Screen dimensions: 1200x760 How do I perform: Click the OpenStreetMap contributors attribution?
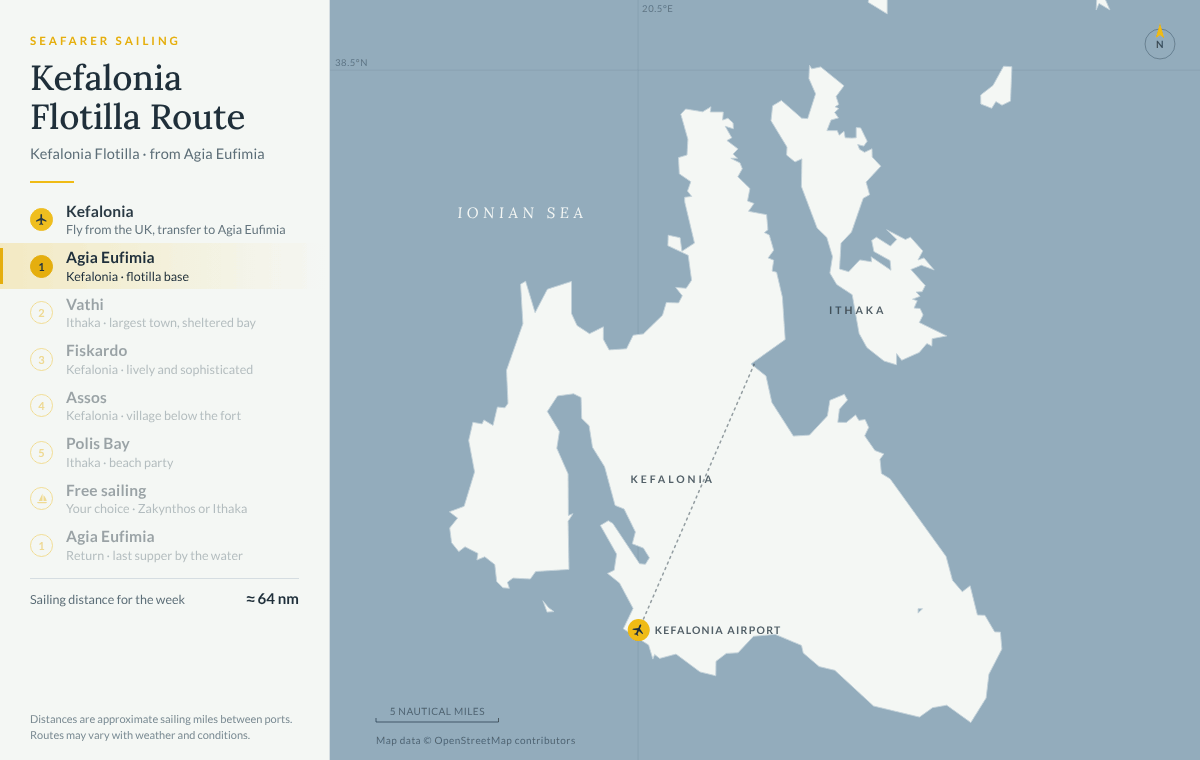click(475, 741)
